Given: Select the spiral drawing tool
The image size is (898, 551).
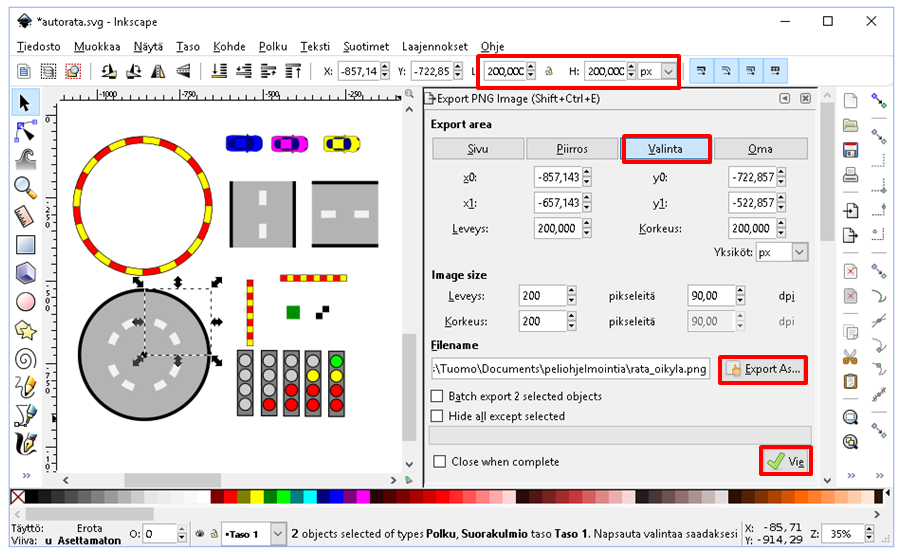Looking at the screenshot, I should (25, 357).
